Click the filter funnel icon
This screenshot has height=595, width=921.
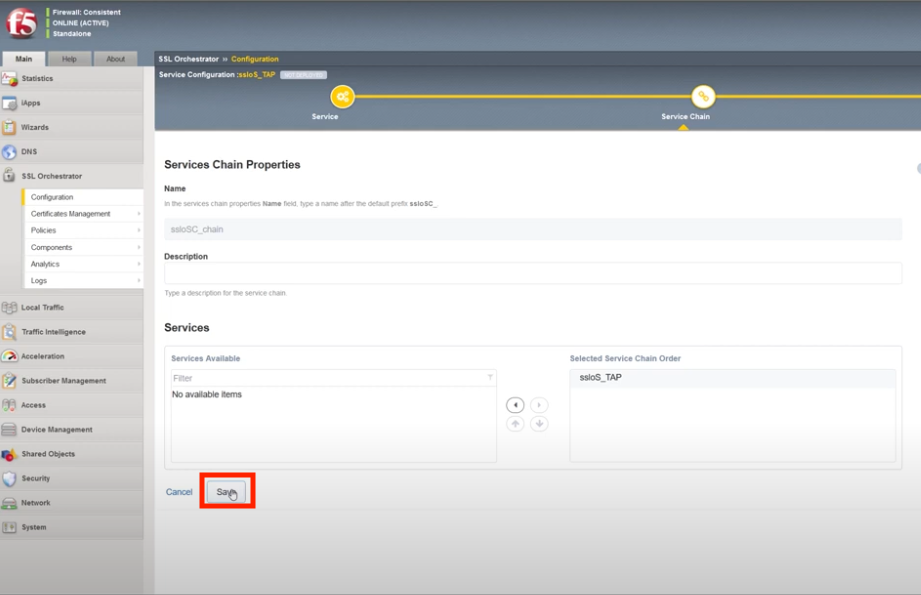point(490,378)
